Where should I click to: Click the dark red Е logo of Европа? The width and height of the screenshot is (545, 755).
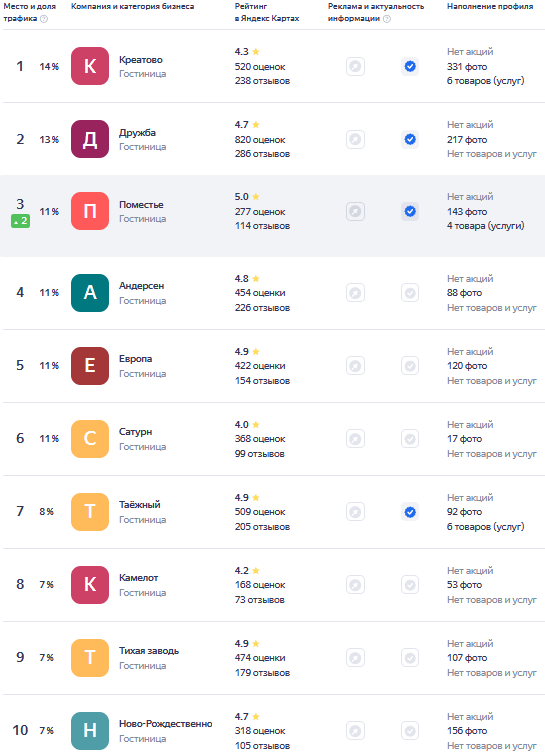click(x=90, y=365)
